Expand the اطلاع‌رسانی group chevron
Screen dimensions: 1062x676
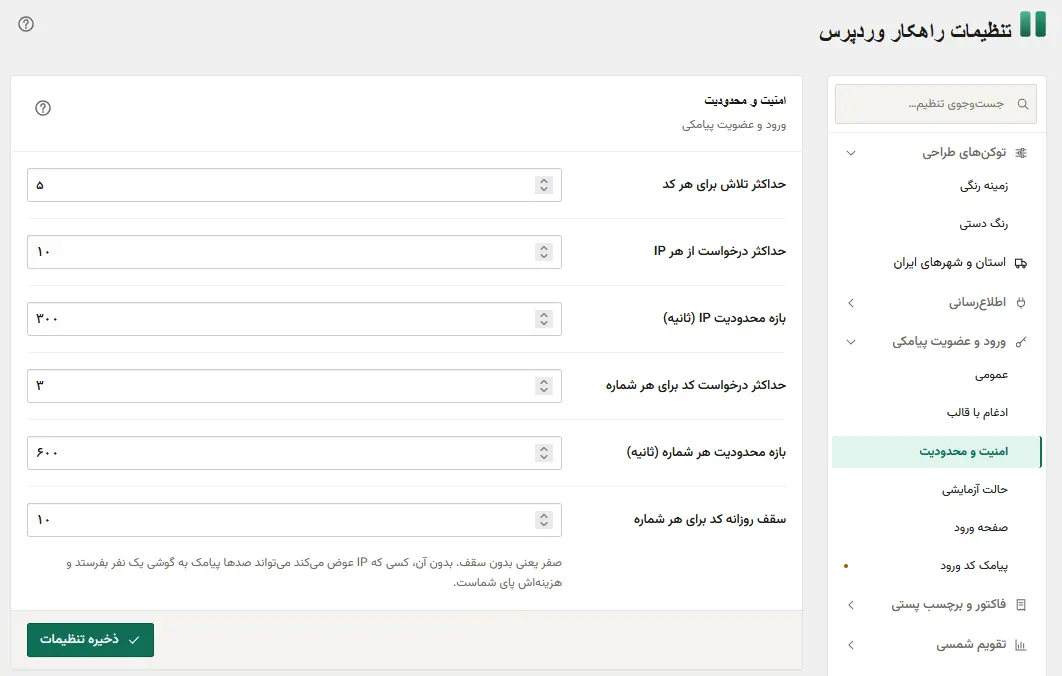click(x=851, y=303)
